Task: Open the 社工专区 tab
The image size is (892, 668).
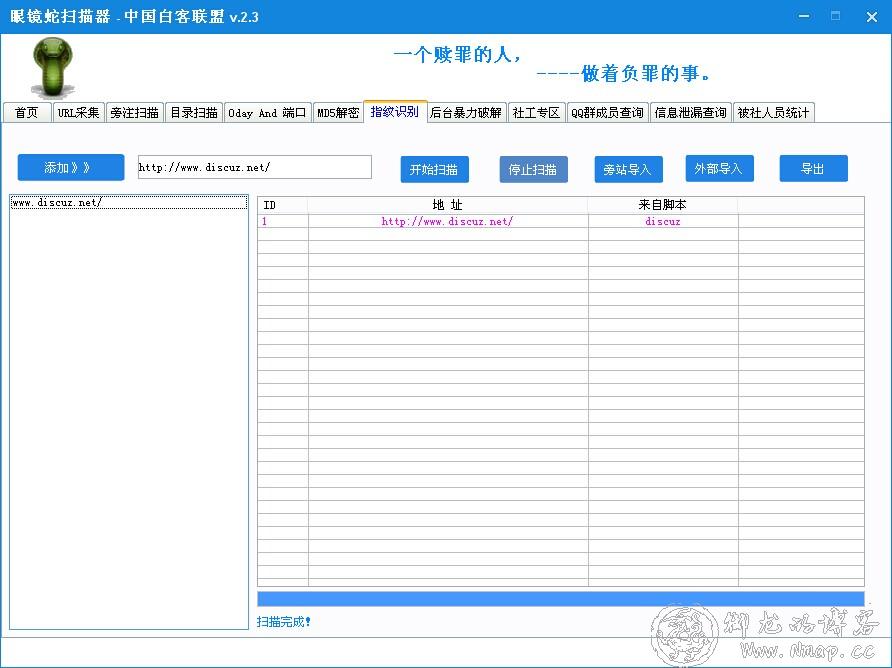Action: click(537, 113)
